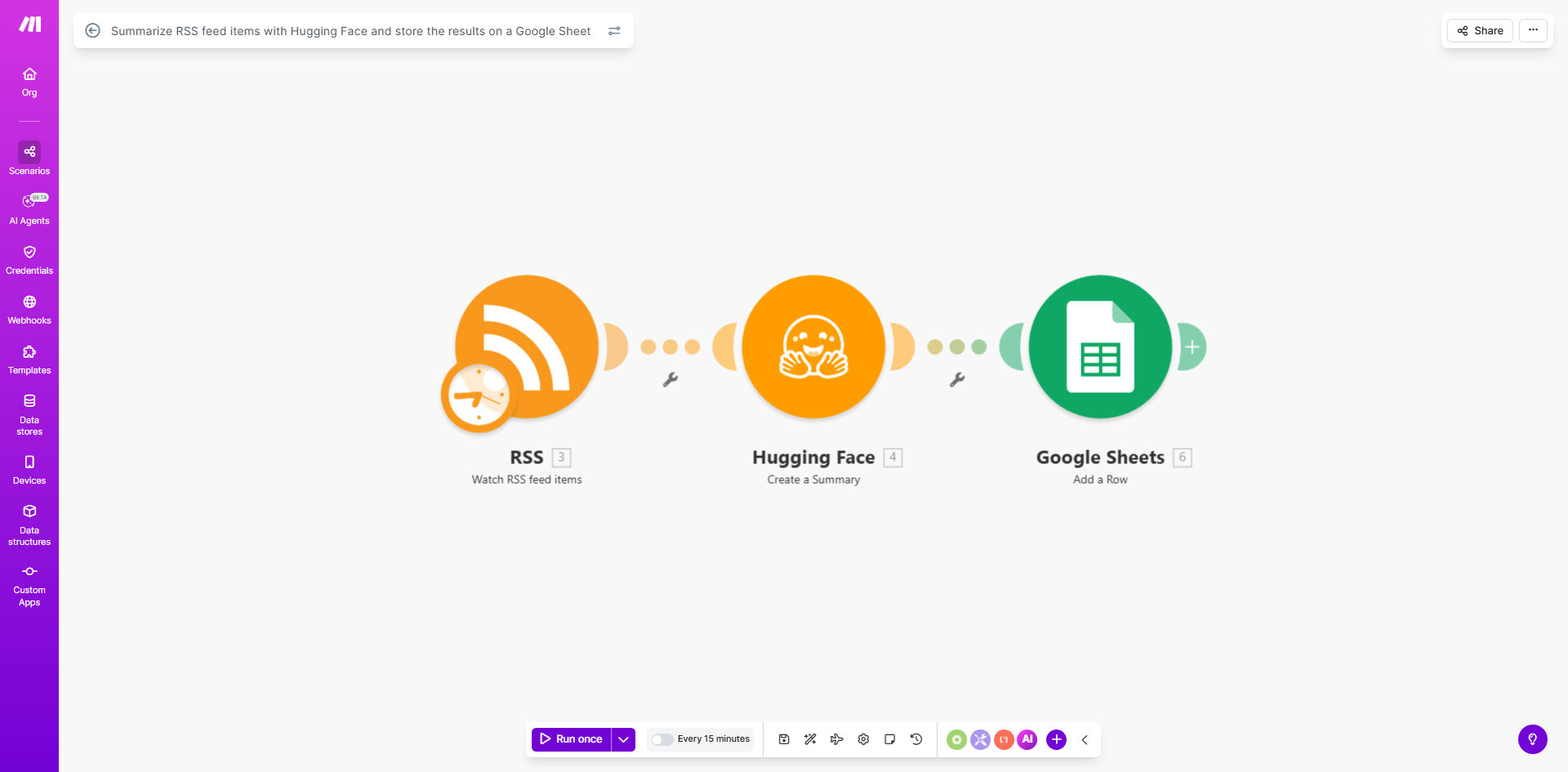This screenshot has height=772, width=1568.
Task: Open the Custom Apps page
Action: click(29, 586)
